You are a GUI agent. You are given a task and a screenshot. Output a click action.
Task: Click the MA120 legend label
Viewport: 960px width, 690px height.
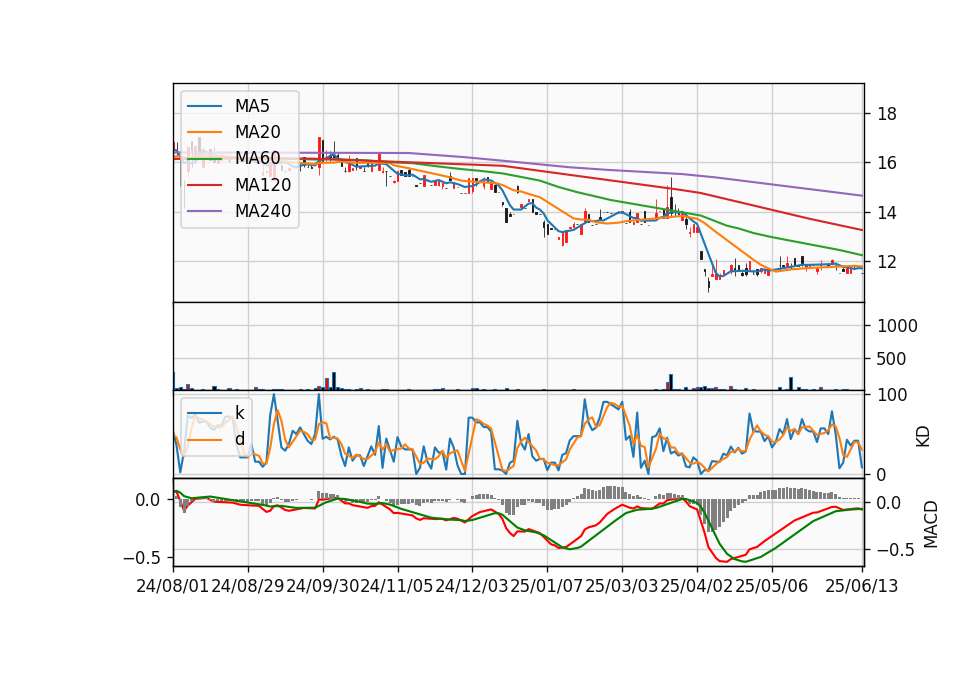[x=263, y=185]
